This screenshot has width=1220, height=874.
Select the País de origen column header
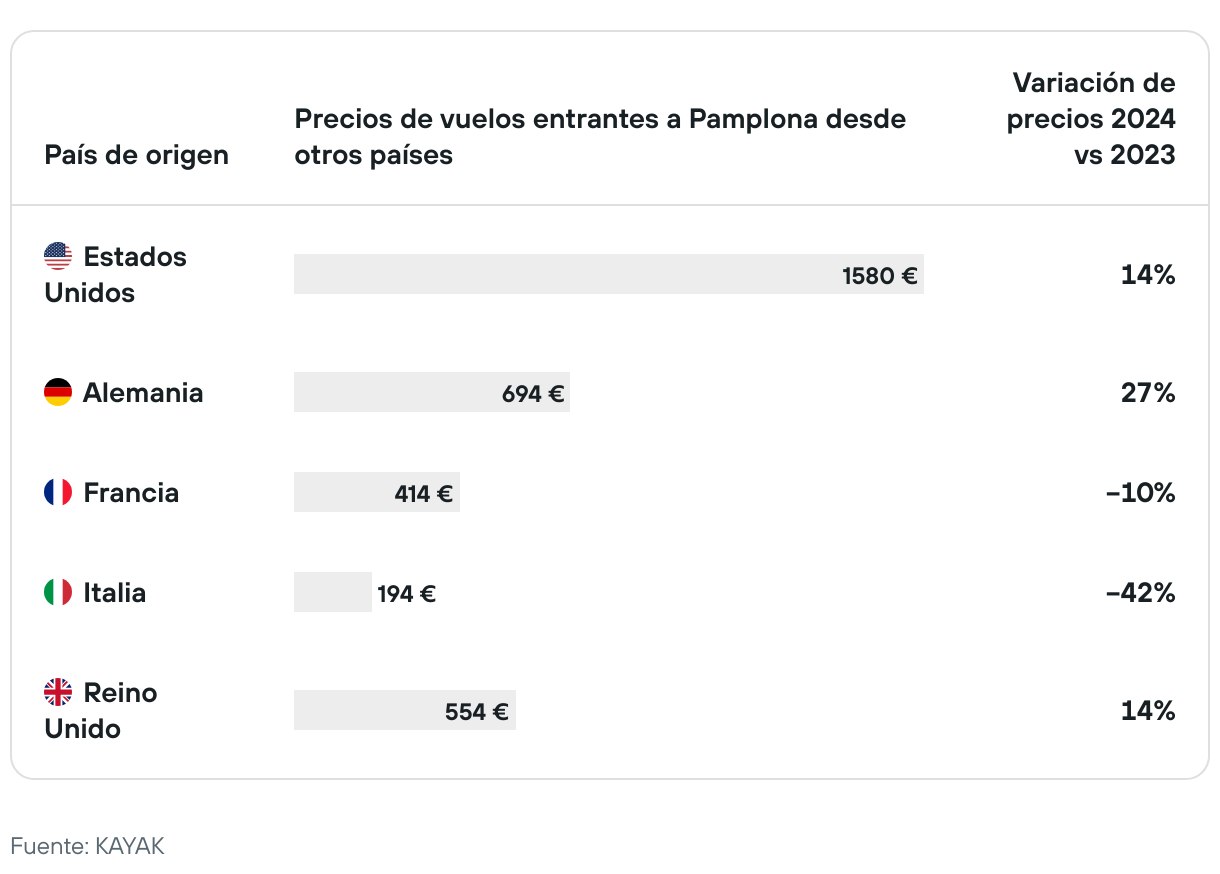pyautogui.click(x=136, y=155)
